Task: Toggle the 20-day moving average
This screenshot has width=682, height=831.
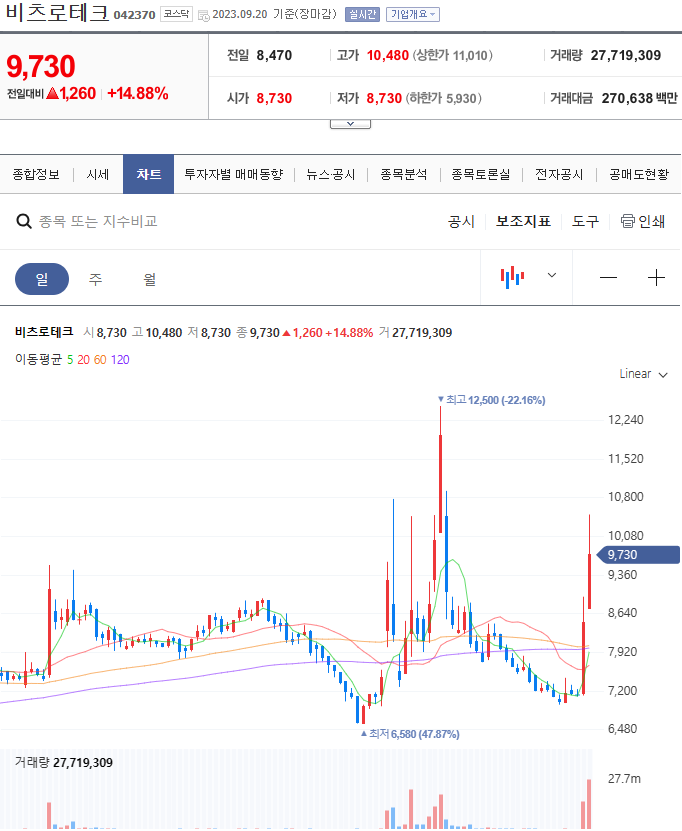Action: (83, 360)
